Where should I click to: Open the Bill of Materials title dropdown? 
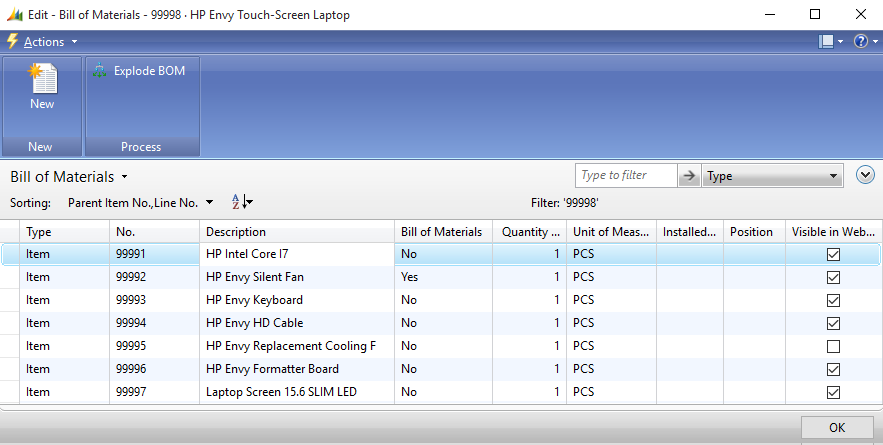[x=124, y=177]
